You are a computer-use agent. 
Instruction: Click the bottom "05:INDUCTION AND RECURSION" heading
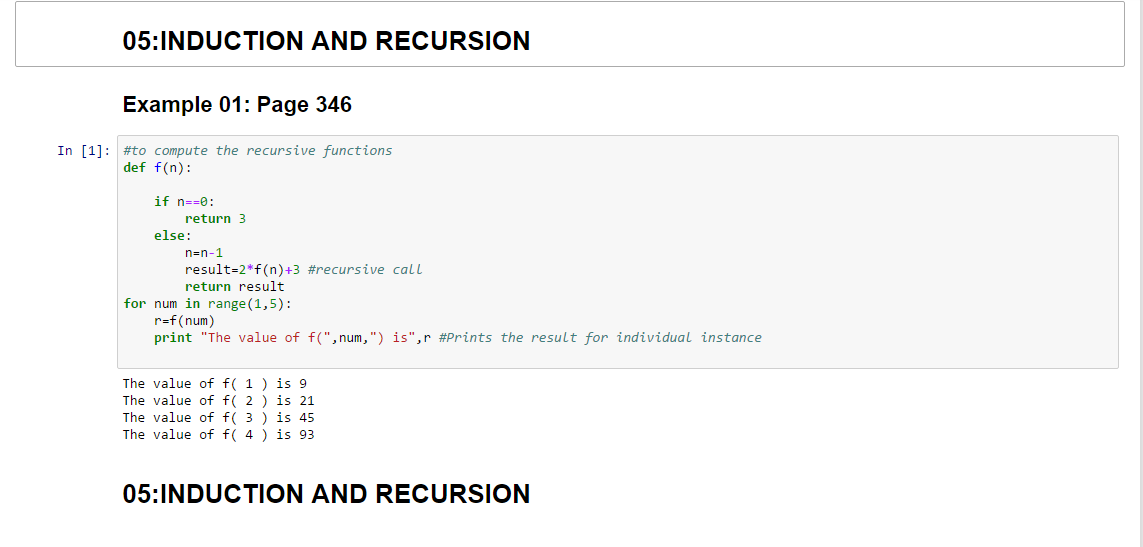click(327, 494)
